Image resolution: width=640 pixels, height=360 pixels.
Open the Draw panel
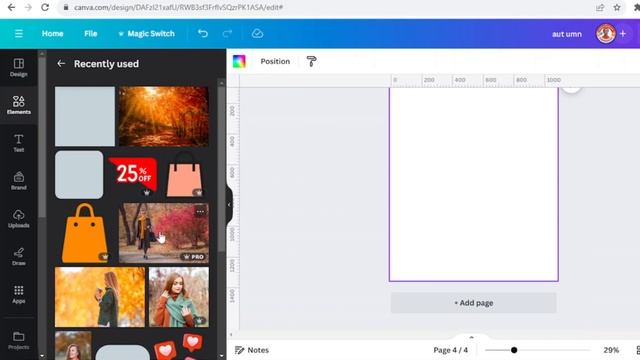[x=19, y=256]
